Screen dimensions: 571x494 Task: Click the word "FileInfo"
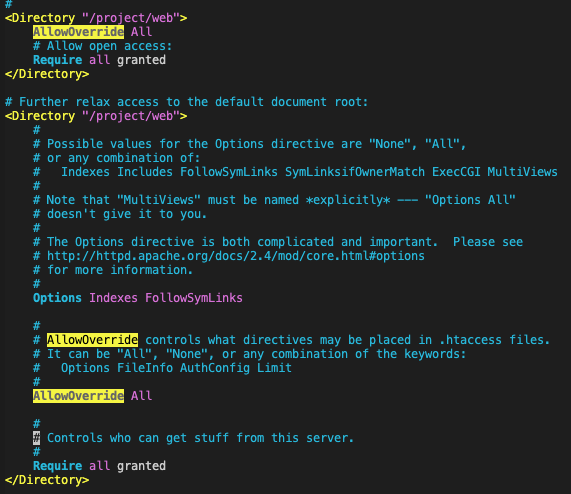[145, 368]
